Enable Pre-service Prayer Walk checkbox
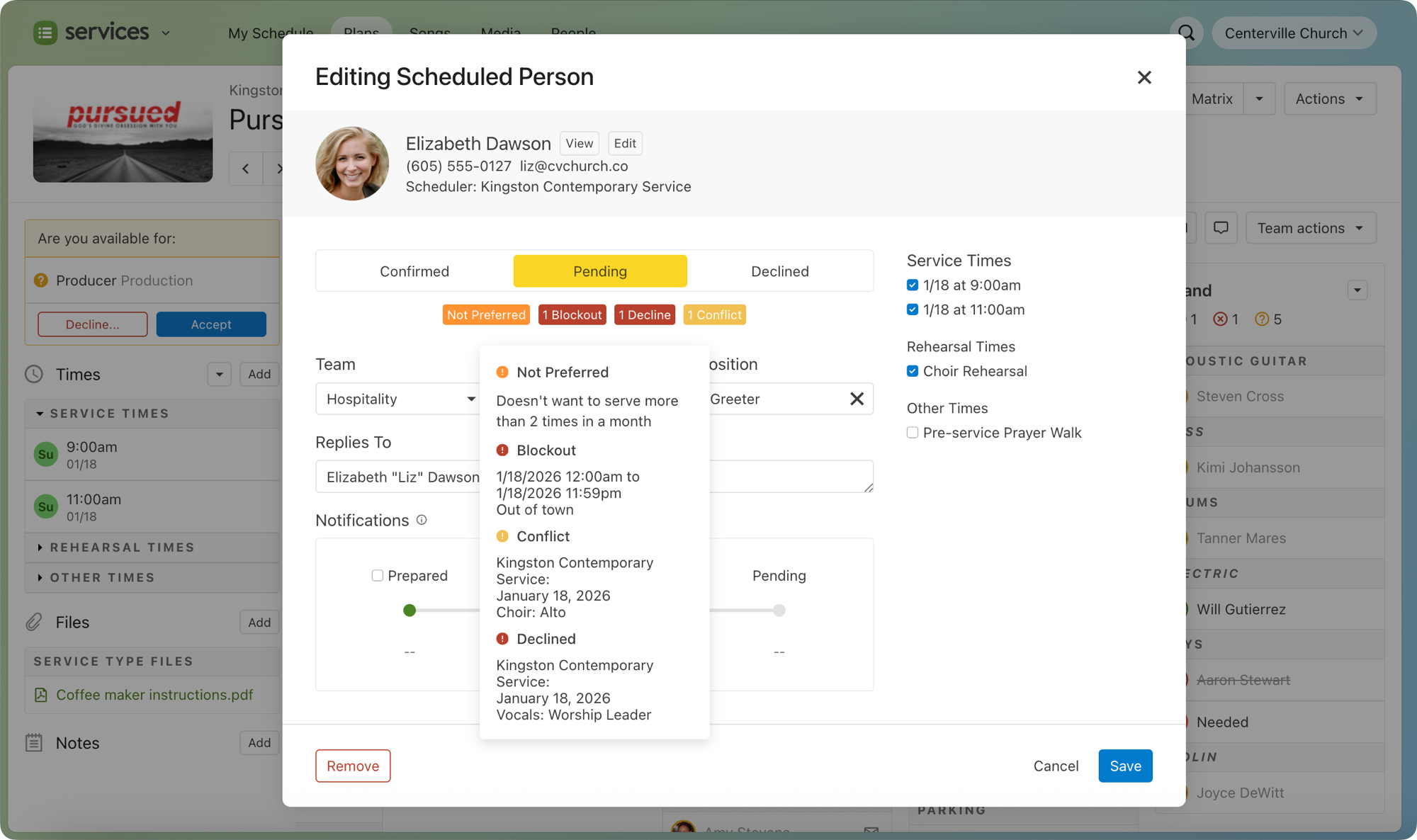Image resolution: width=1417 pixels, height=840 pixels. tap(913, 433)
